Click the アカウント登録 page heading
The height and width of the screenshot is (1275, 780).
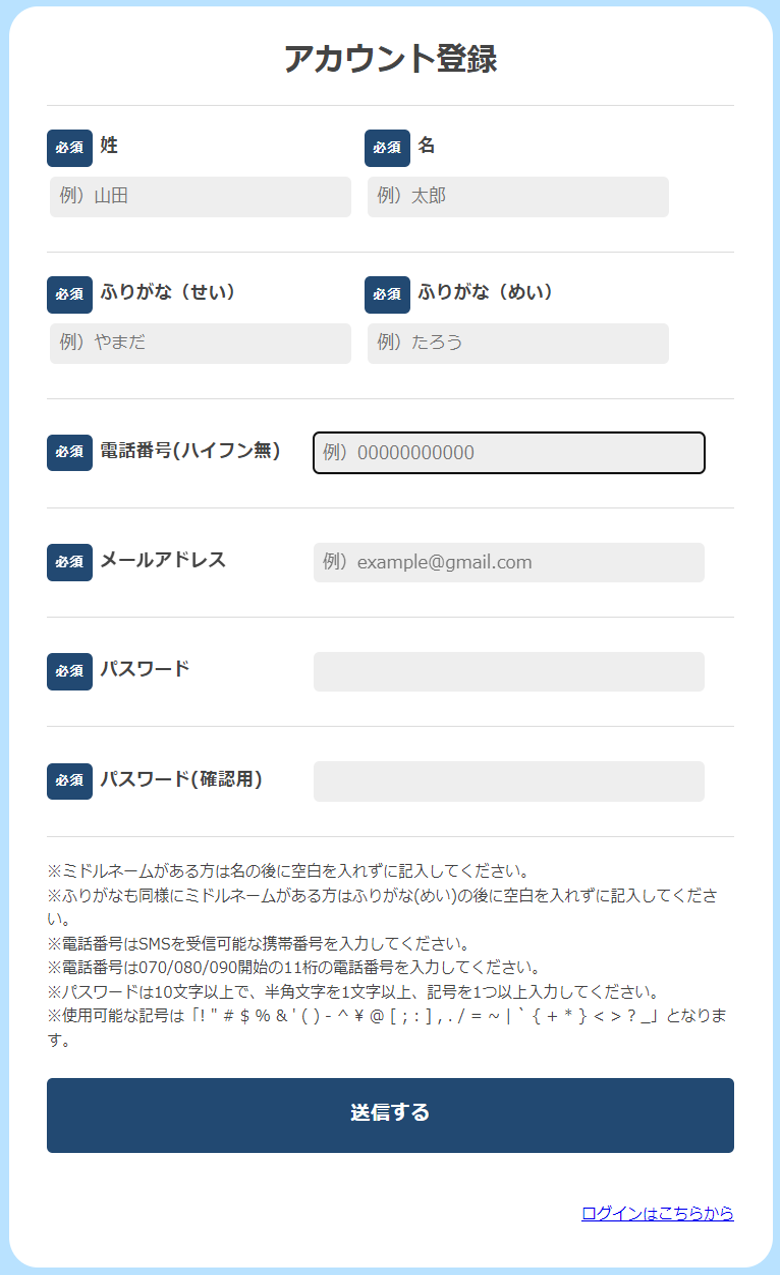point(390,59)
